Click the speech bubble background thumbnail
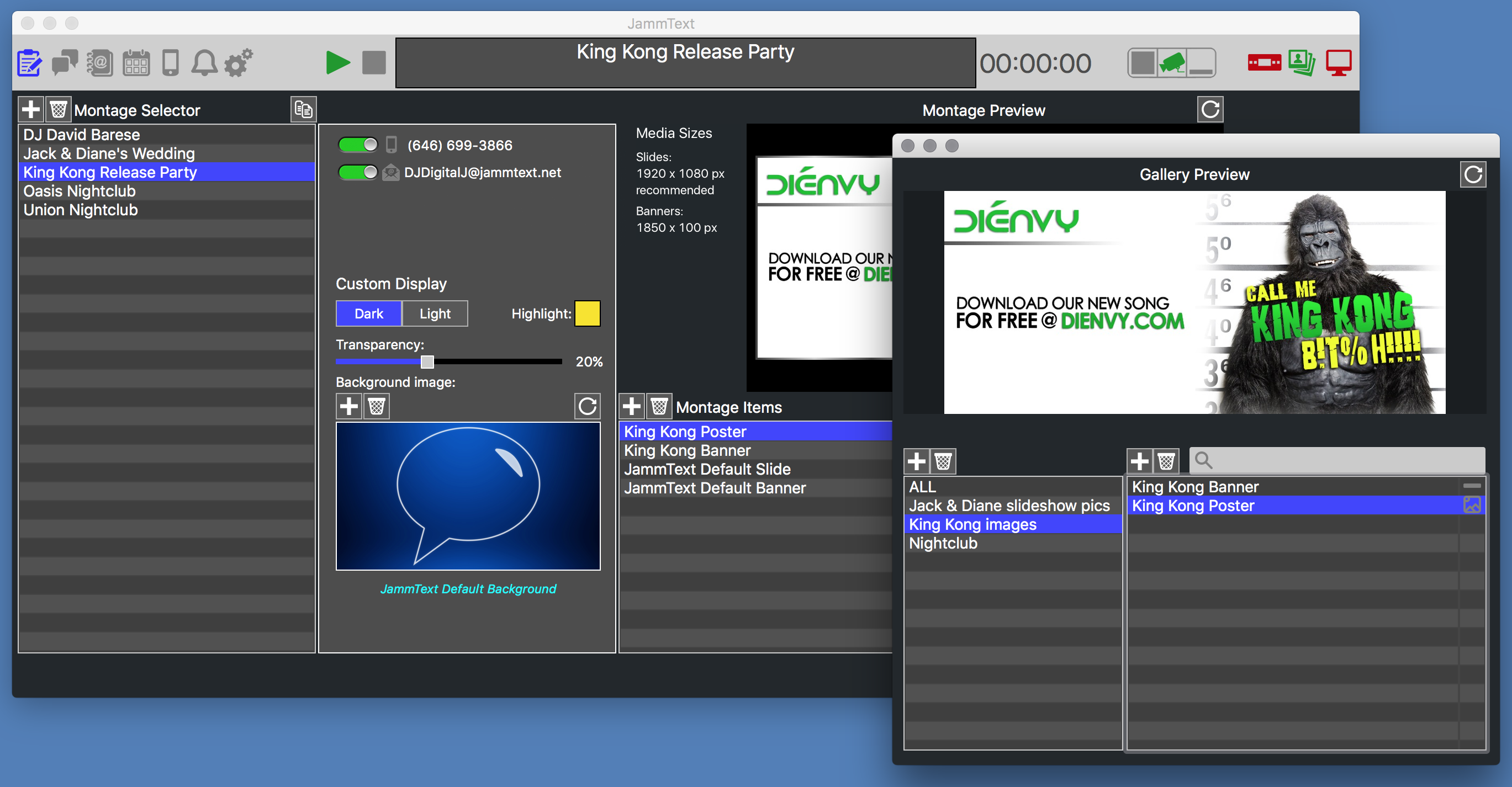The image size is (1512, 787). click(x=468, y=496)
